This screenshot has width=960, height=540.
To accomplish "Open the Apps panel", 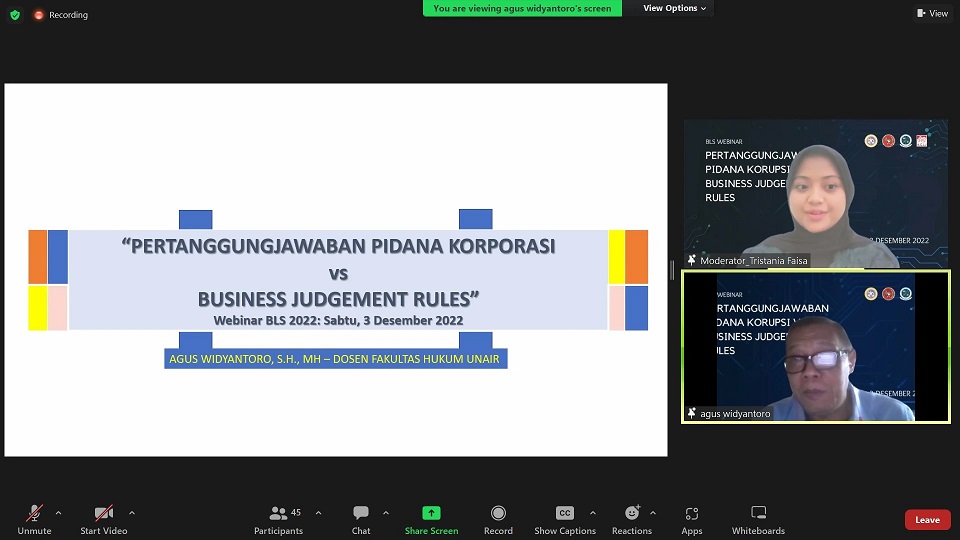I will click(692, 514).
